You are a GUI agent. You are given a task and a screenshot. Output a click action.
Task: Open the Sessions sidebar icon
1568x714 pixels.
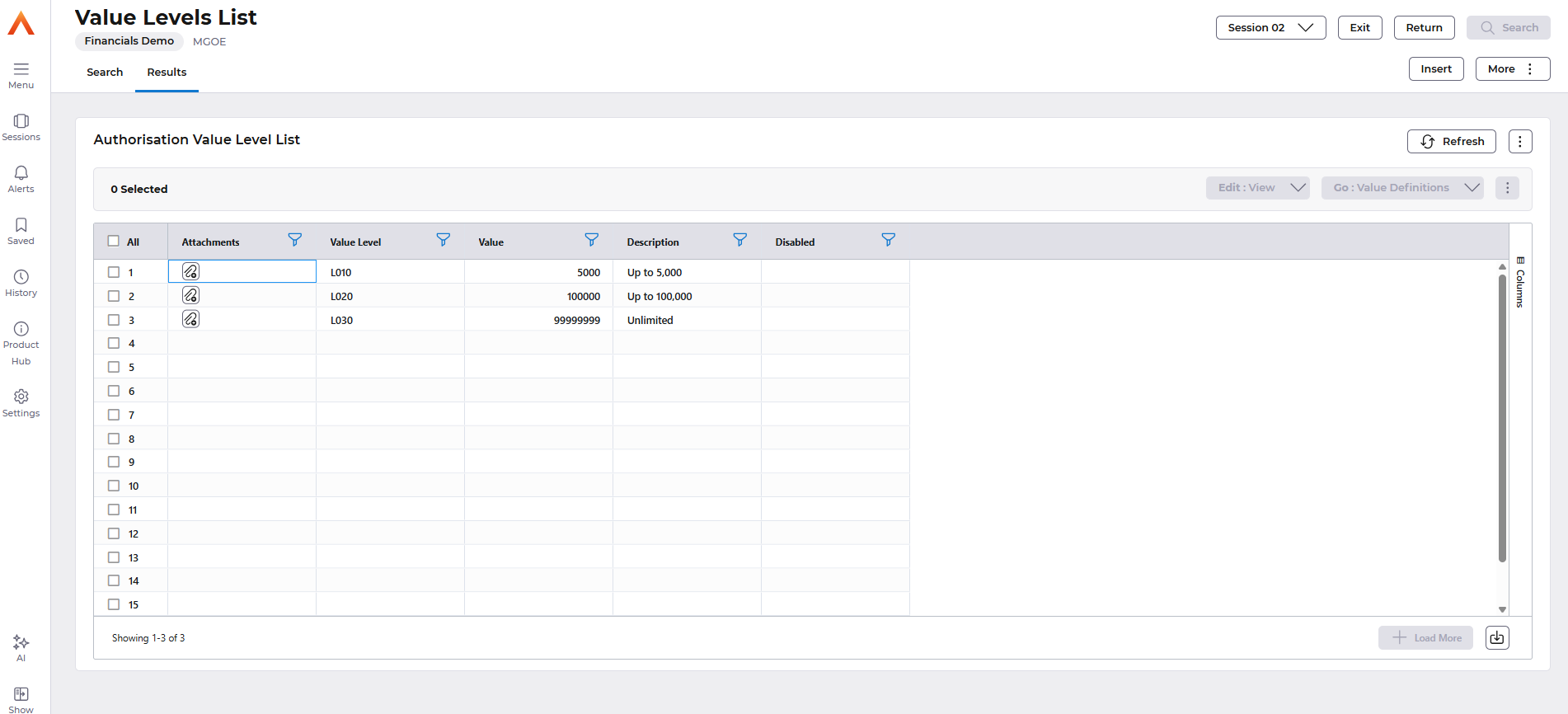point(21,121)
